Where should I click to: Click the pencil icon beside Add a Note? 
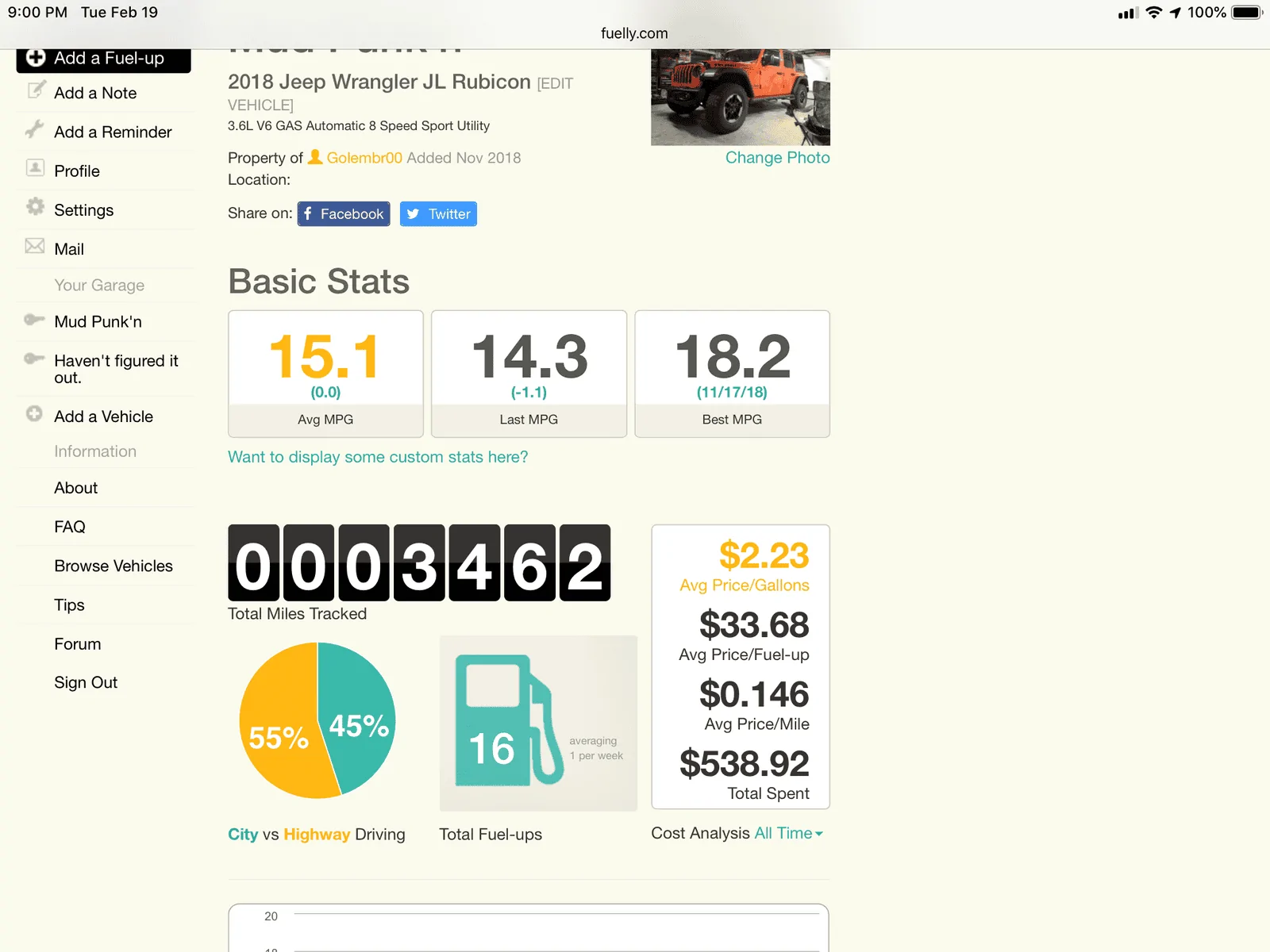pos(36,90)
